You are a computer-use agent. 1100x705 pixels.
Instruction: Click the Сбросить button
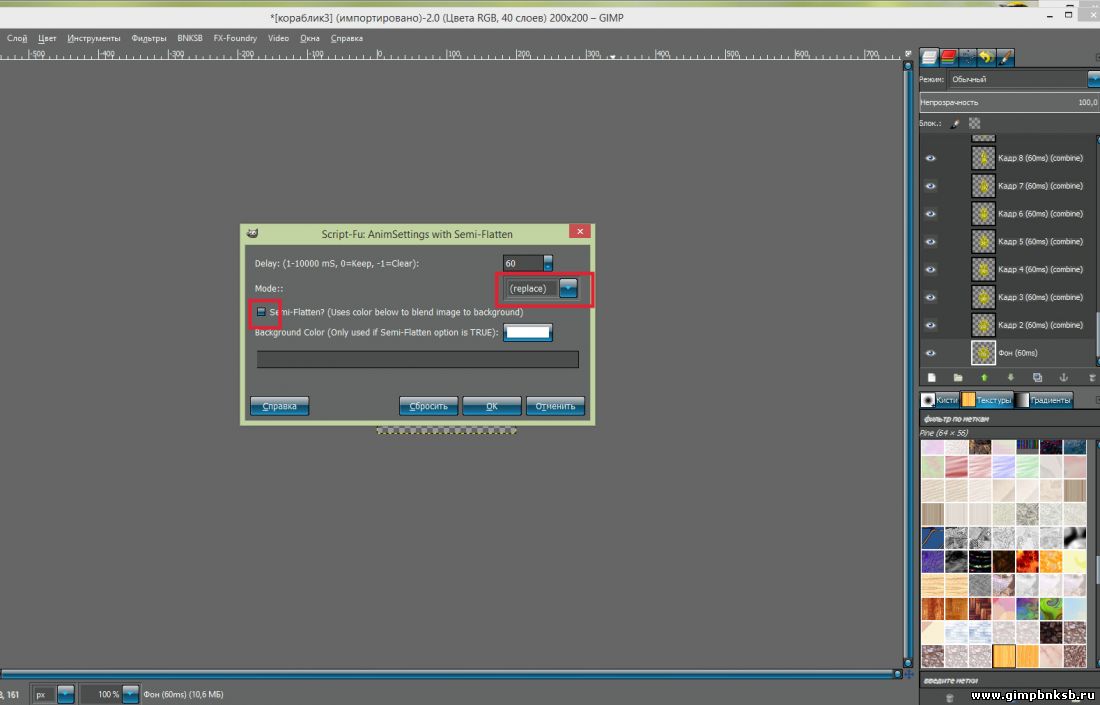[x=429, y=406]
